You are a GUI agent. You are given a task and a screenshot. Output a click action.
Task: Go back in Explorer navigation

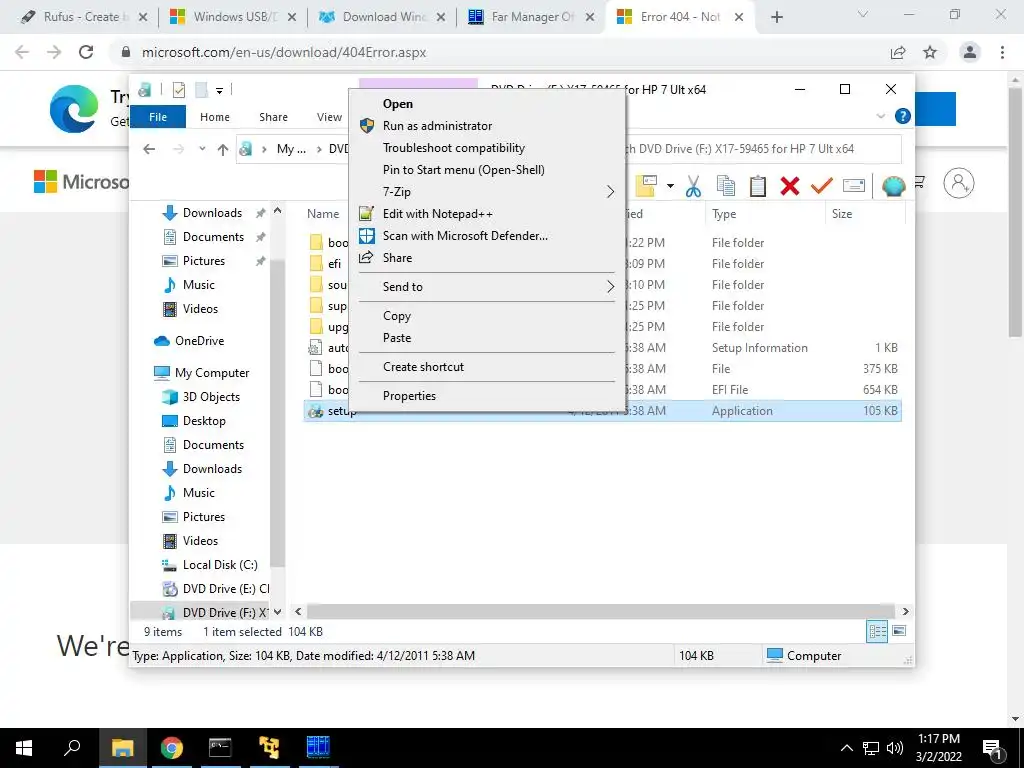149,150
